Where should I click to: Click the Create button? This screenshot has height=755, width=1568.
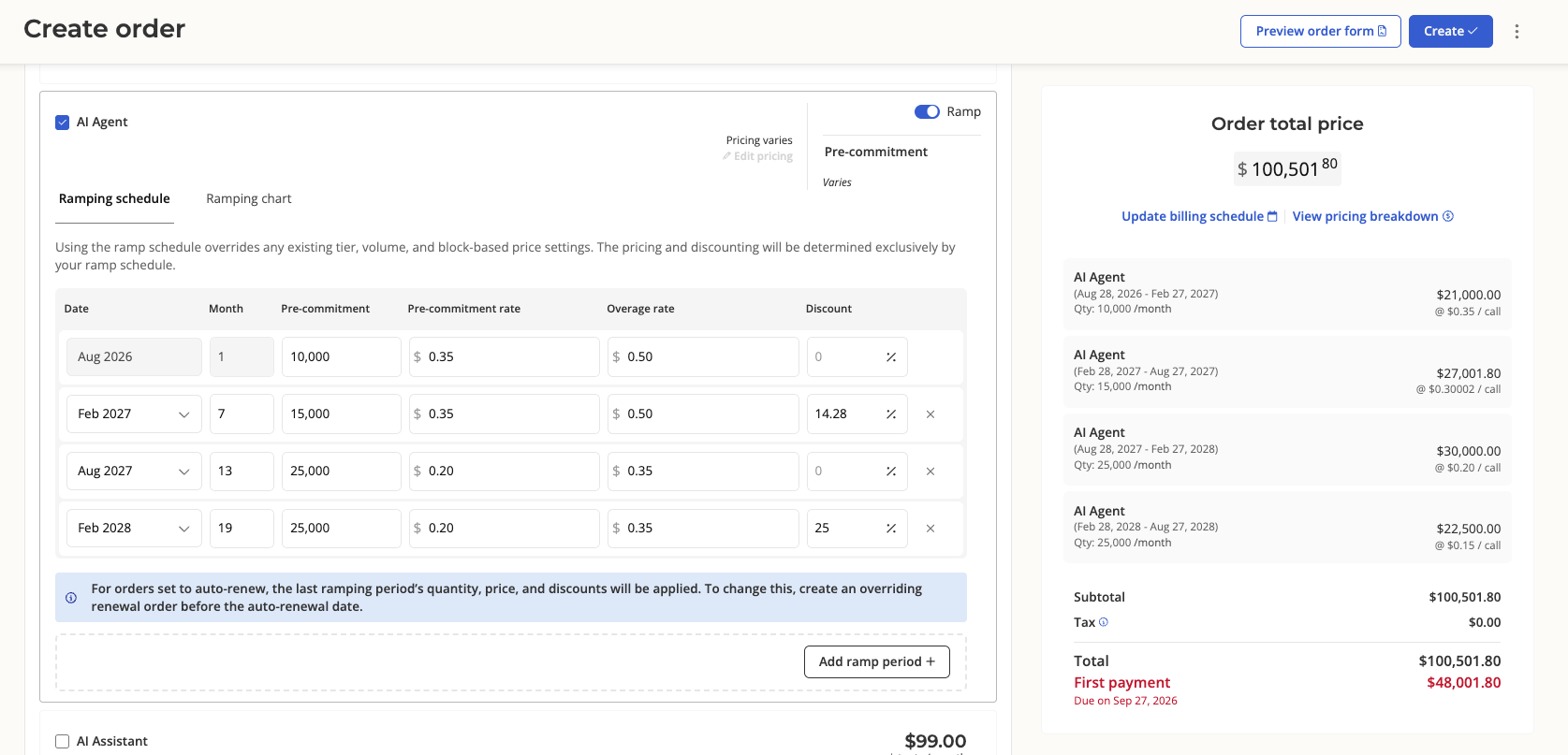pos(1450,31)
